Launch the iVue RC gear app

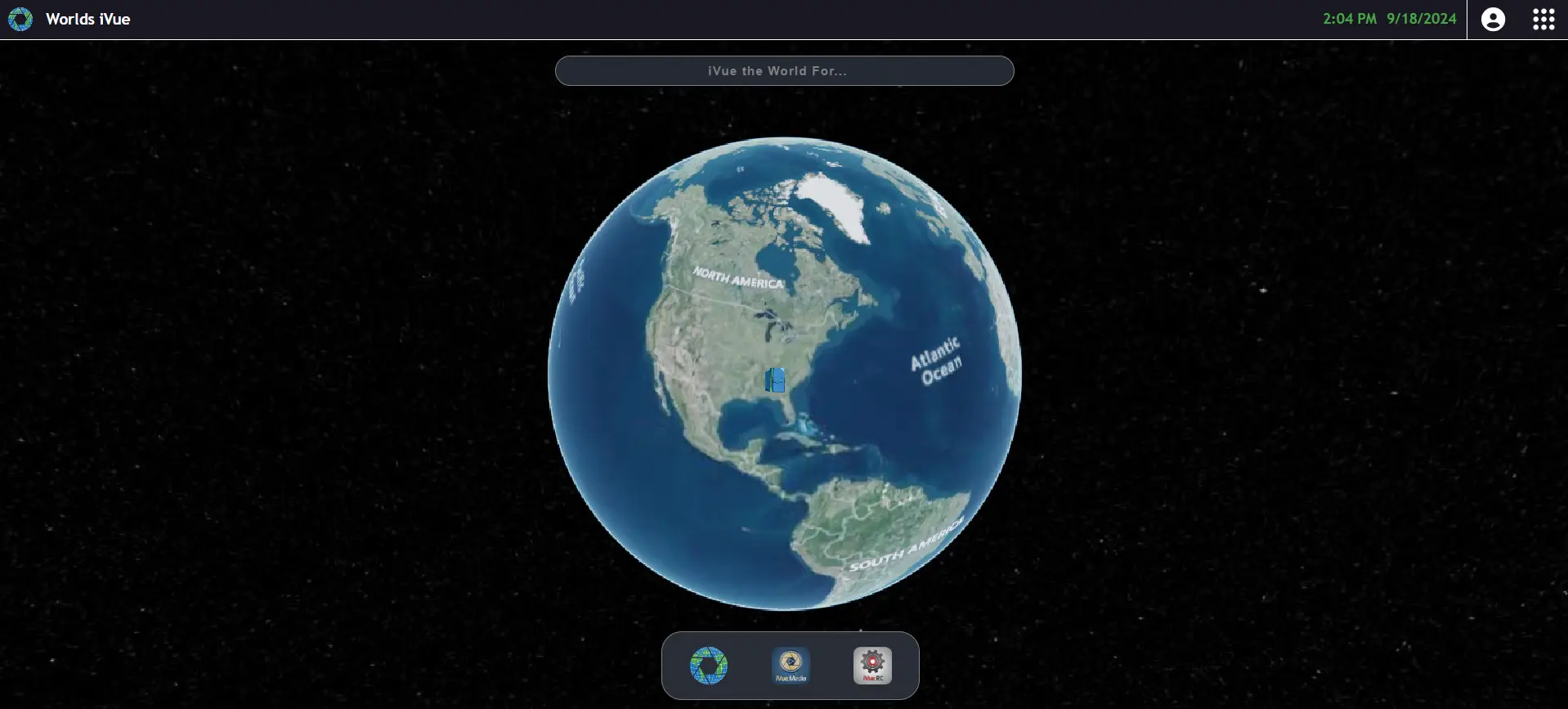872,665
